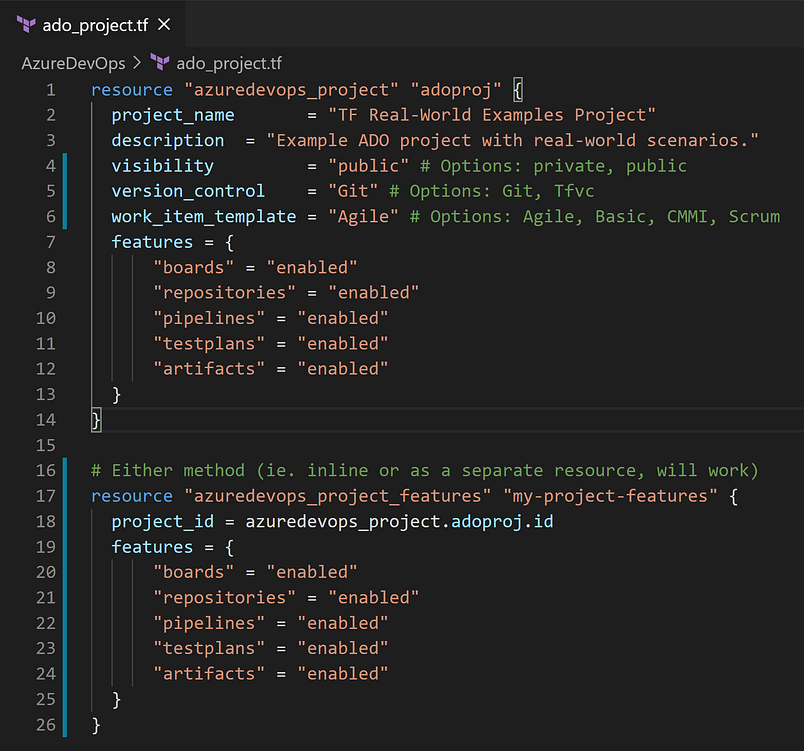
Task: Expand the breadcrumb chevron after AzureDevOps
Action: (x=137, y=63)
